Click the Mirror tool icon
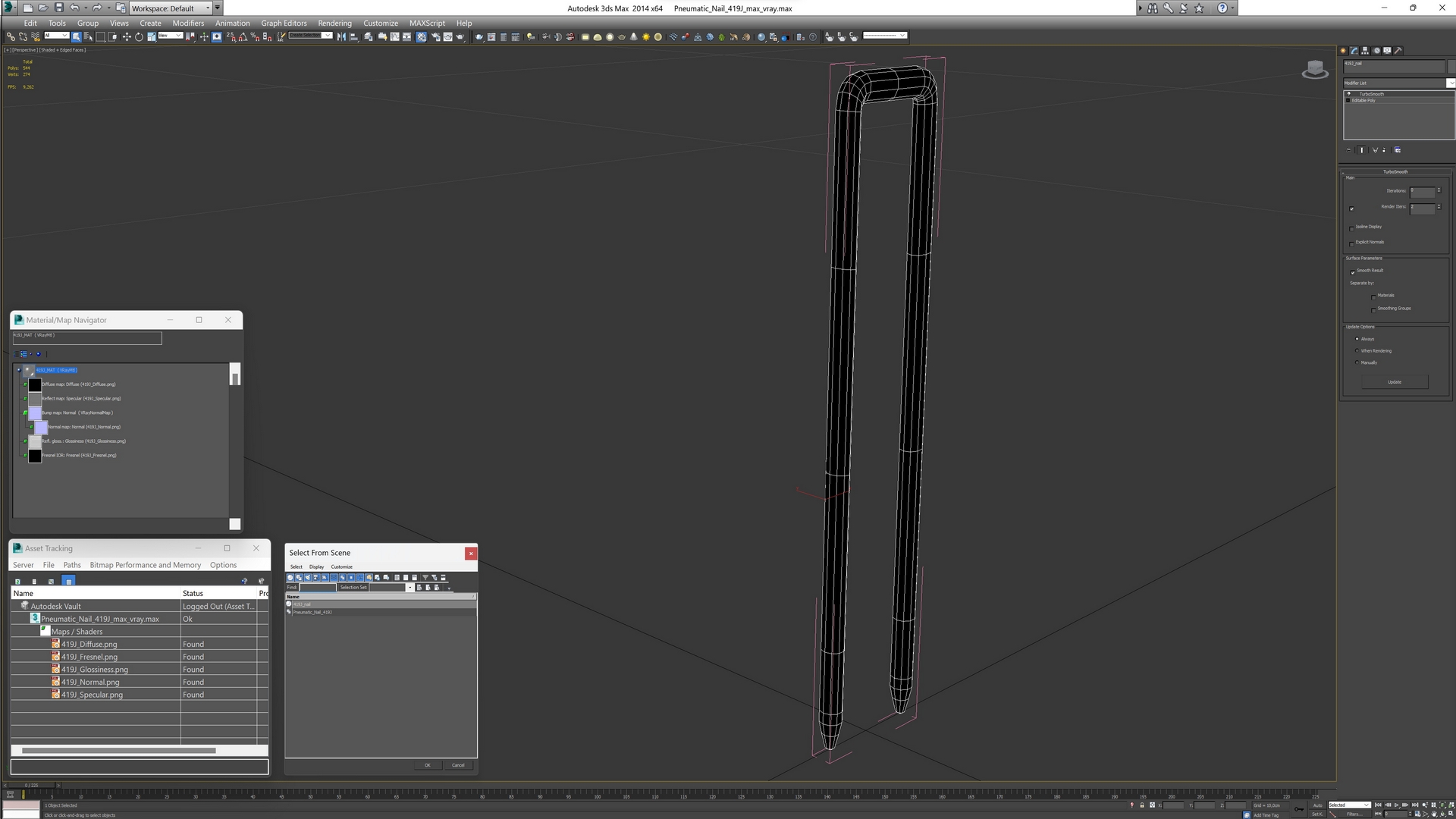 point(341,36)
